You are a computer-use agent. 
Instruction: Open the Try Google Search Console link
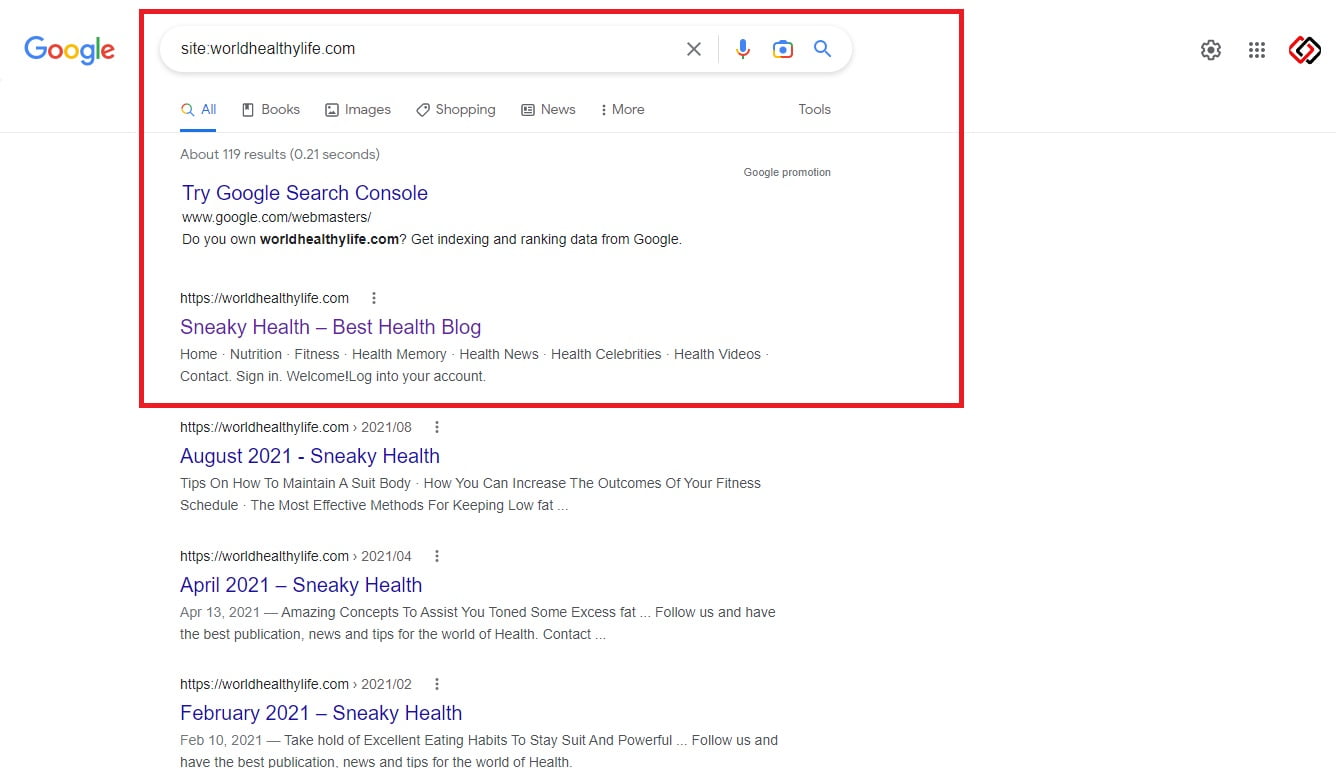[305, 193]
